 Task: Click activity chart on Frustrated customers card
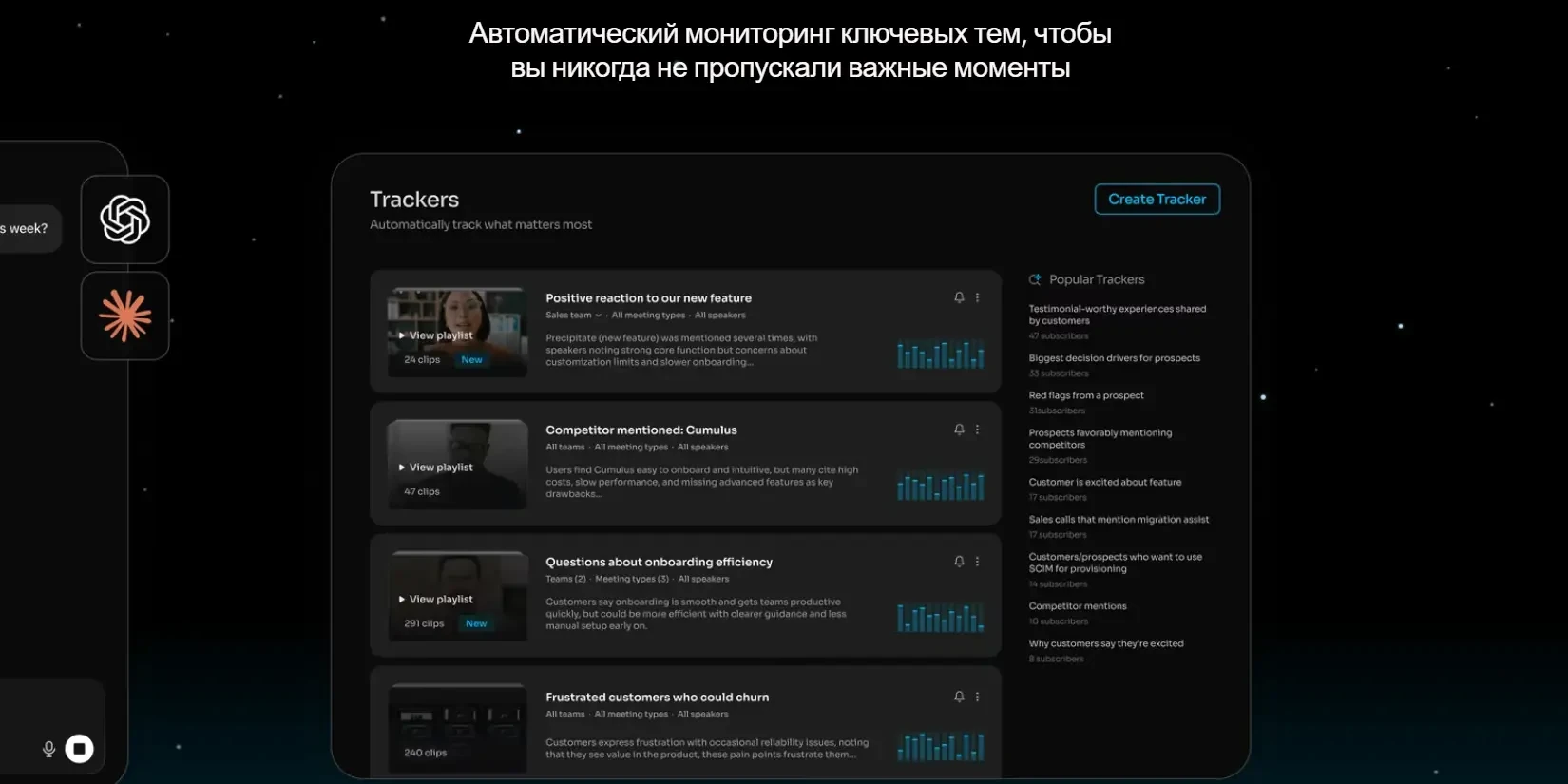(940, 747)
